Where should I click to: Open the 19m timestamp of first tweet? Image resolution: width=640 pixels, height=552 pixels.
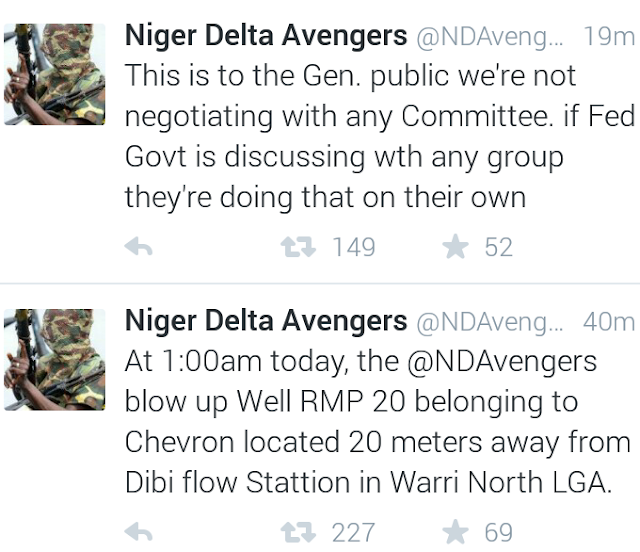point(609,36)
